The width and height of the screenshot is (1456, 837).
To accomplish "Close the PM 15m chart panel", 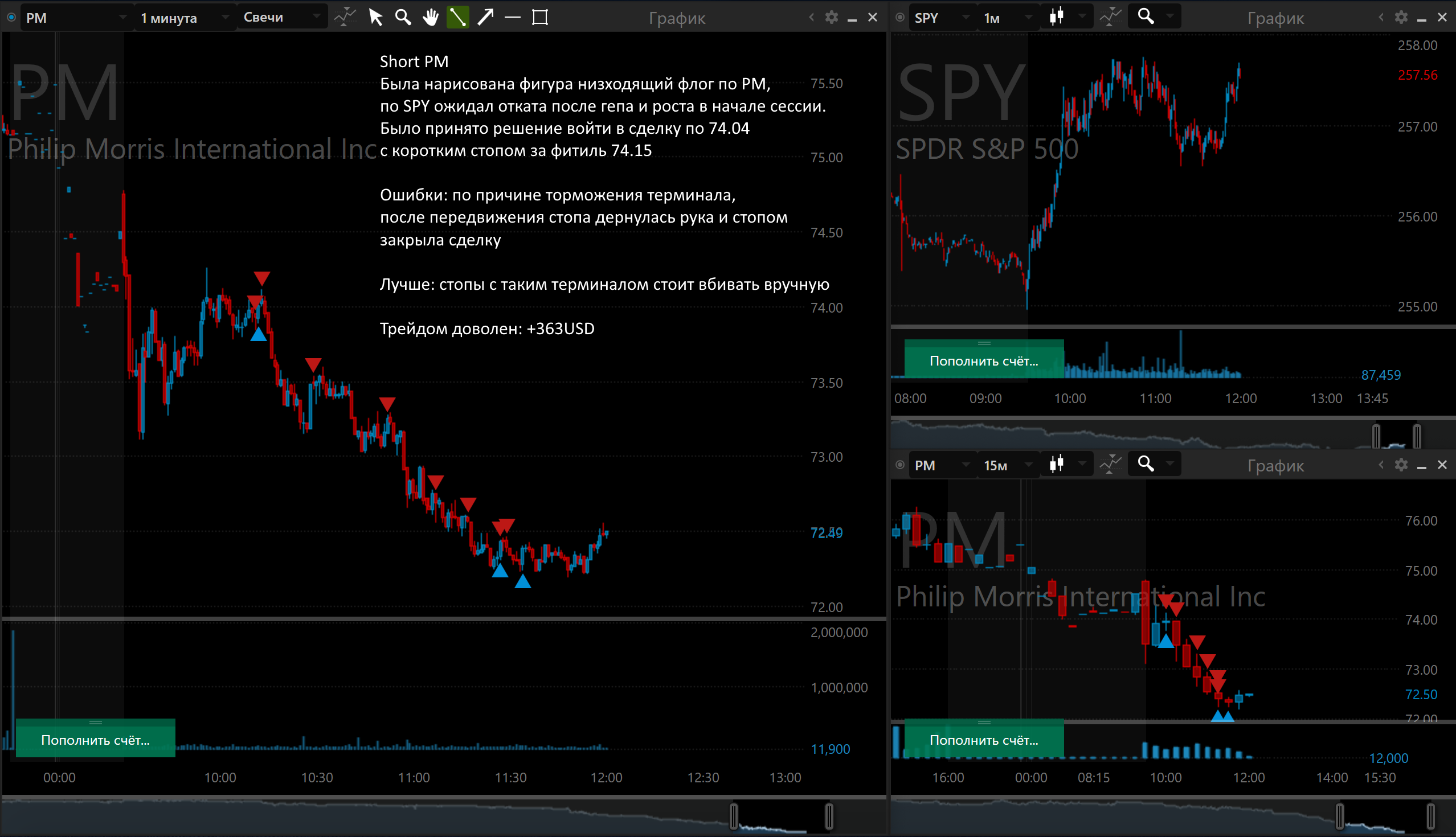I will (1442, 465).
